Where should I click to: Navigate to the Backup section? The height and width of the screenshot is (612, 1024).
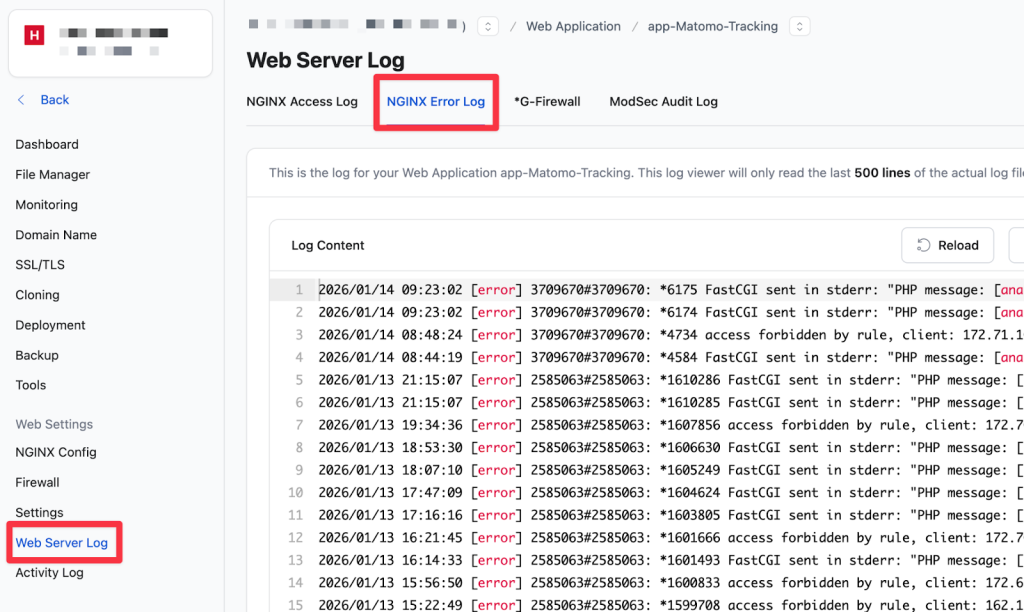point(37,355)
